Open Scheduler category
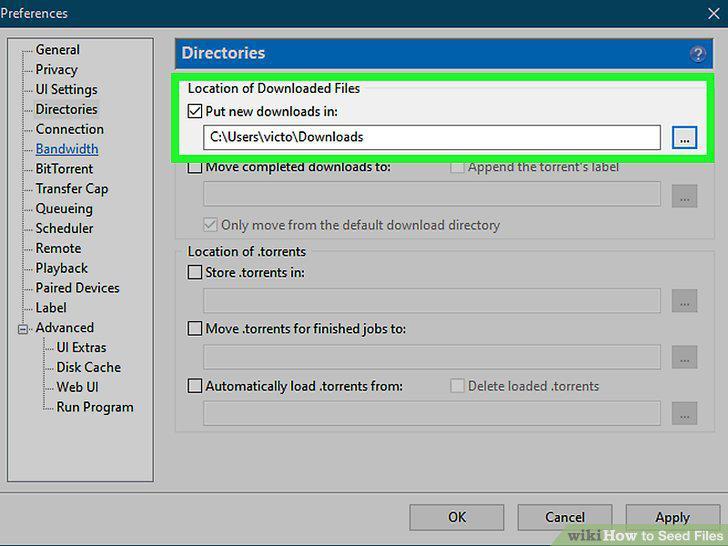 (64, 228)
